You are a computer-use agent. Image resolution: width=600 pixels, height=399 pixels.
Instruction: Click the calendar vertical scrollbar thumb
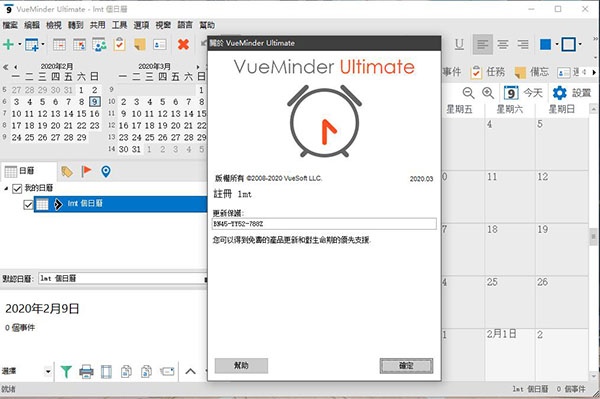(593, 236)
